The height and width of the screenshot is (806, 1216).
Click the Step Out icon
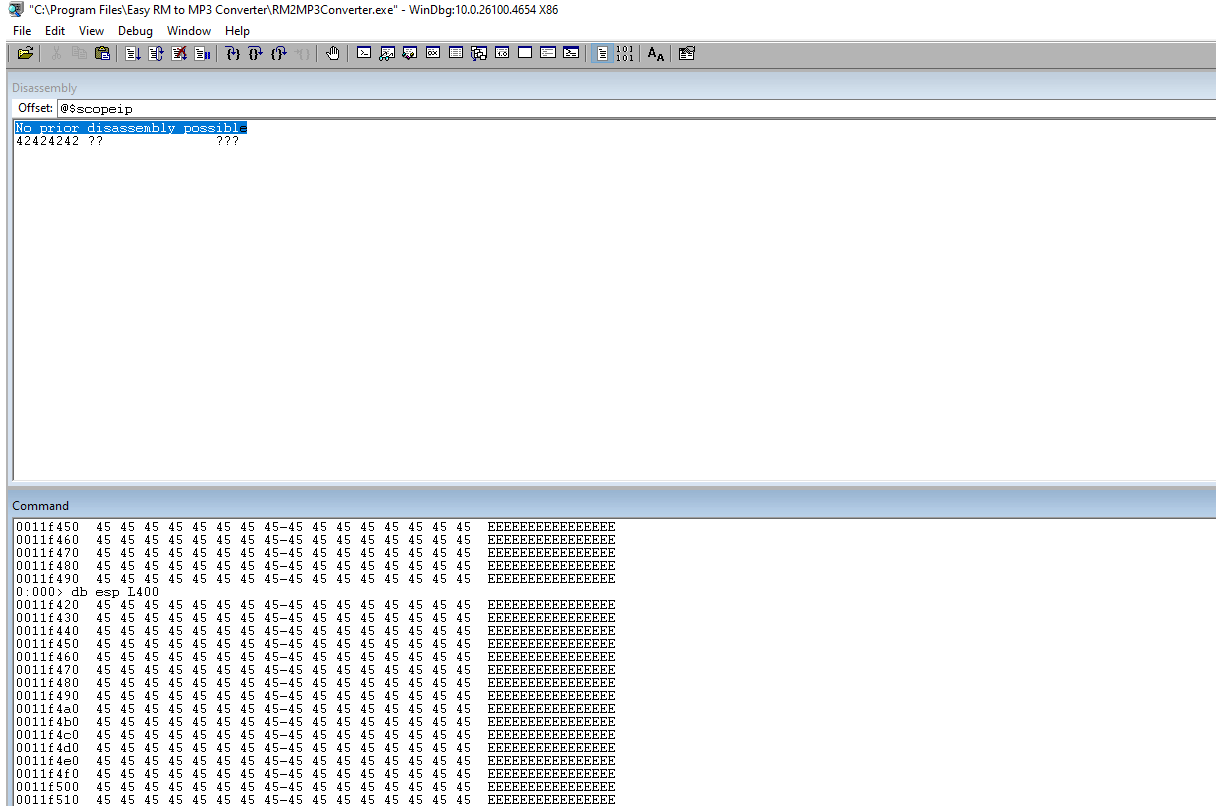(279, 54)
